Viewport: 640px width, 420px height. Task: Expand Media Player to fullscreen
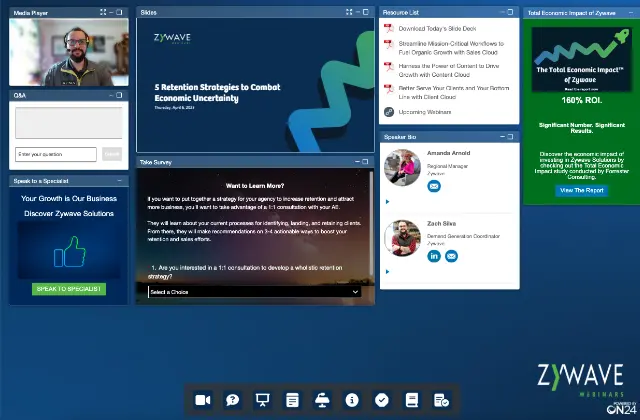click(103, 12)
